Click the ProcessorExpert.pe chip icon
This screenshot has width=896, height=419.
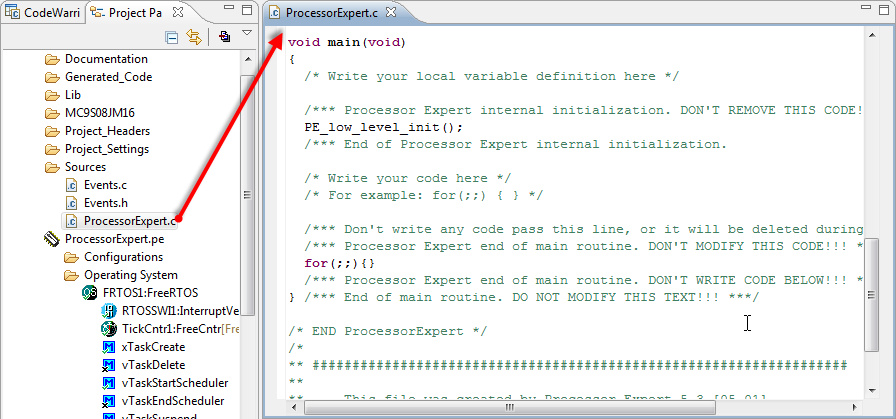pos(52,239)
